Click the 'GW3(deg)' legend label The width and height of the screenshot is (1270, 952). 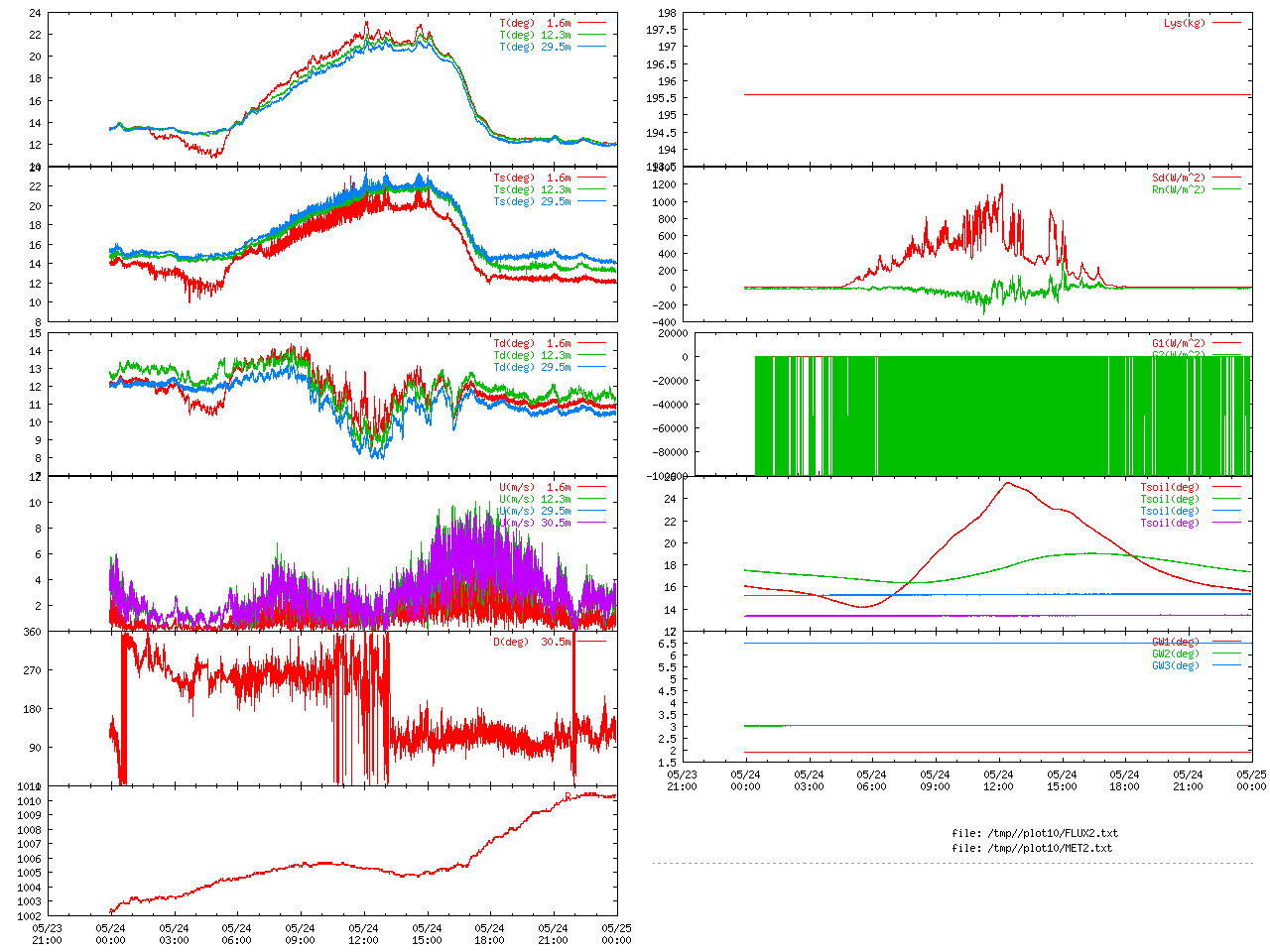[x=1176, y=665]
